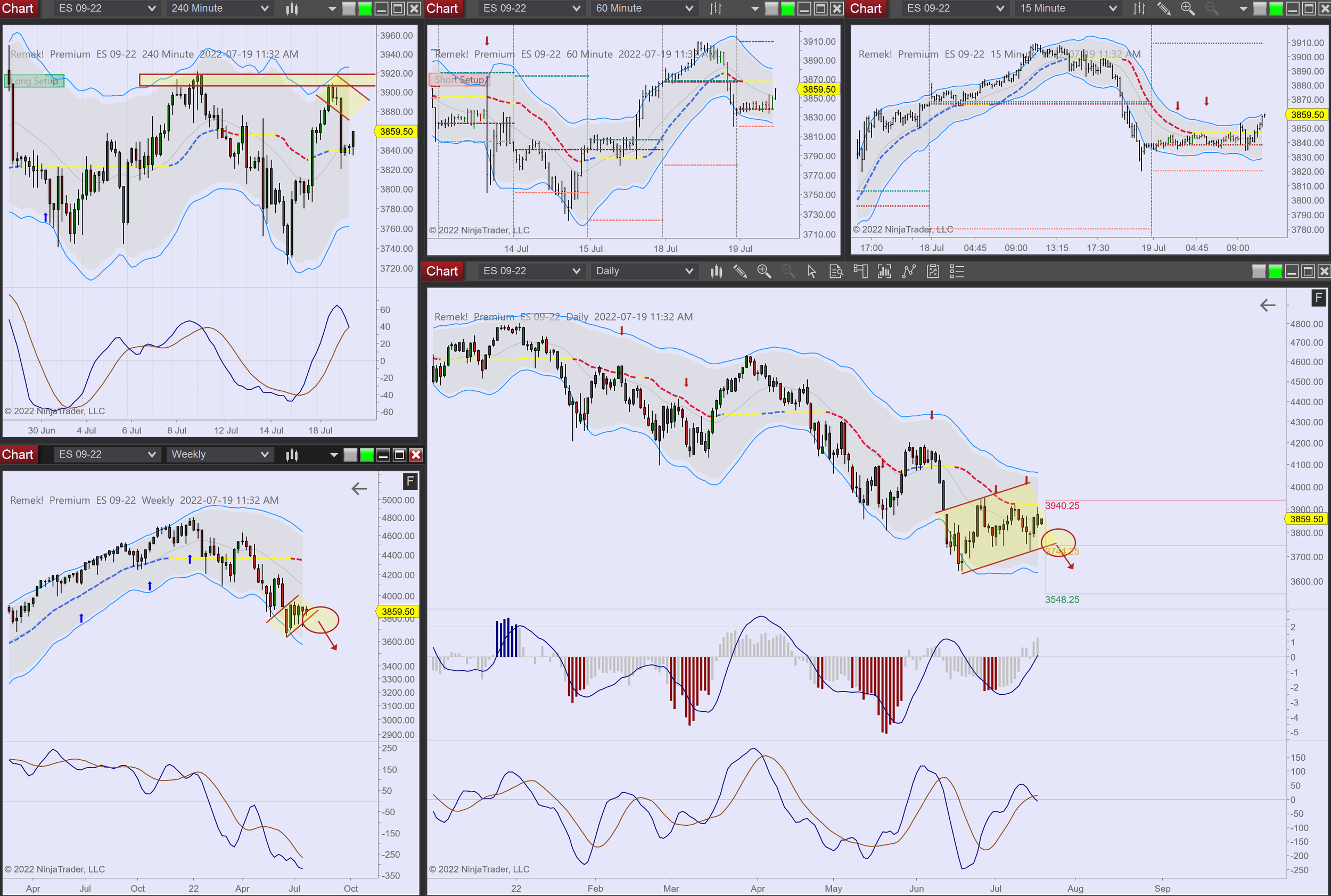Open Data Box icon in Daily chart toolbar
This screenshot has width=1331, height=896.
pyautogui.click(x=836, y=272)
